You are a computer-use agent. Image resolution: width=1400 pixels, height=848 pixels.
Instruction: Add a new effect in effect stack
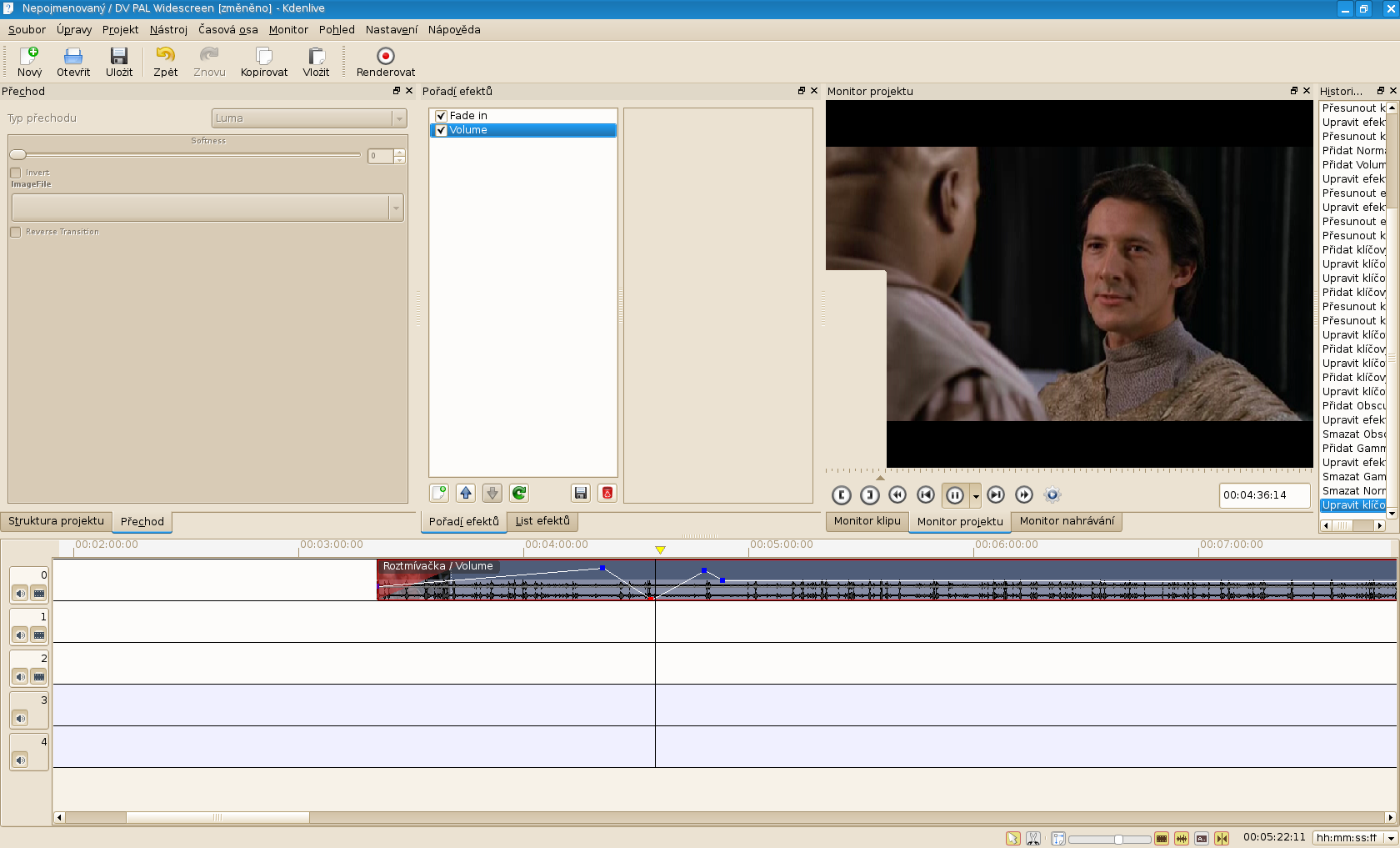click(439, 493)
